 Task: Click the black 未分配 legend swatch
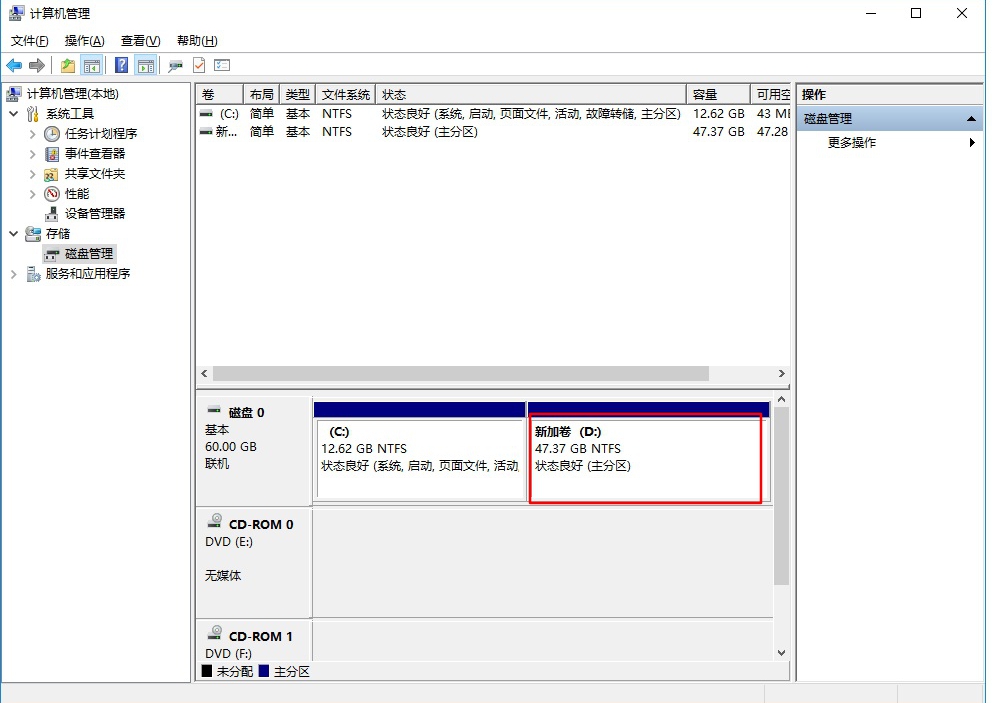[x=206, y=671]
